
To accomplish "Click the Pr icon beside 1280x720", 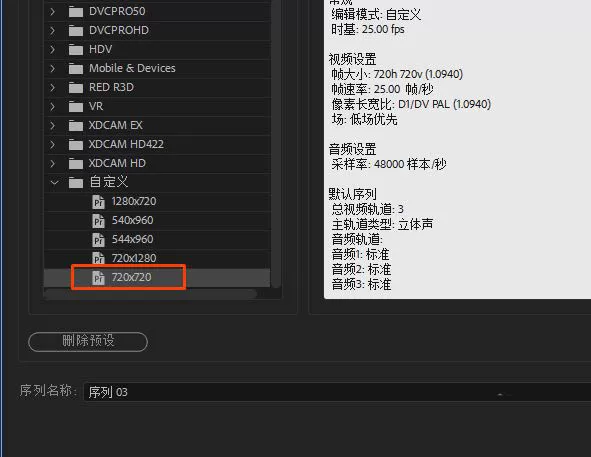I will pos(98,202).
